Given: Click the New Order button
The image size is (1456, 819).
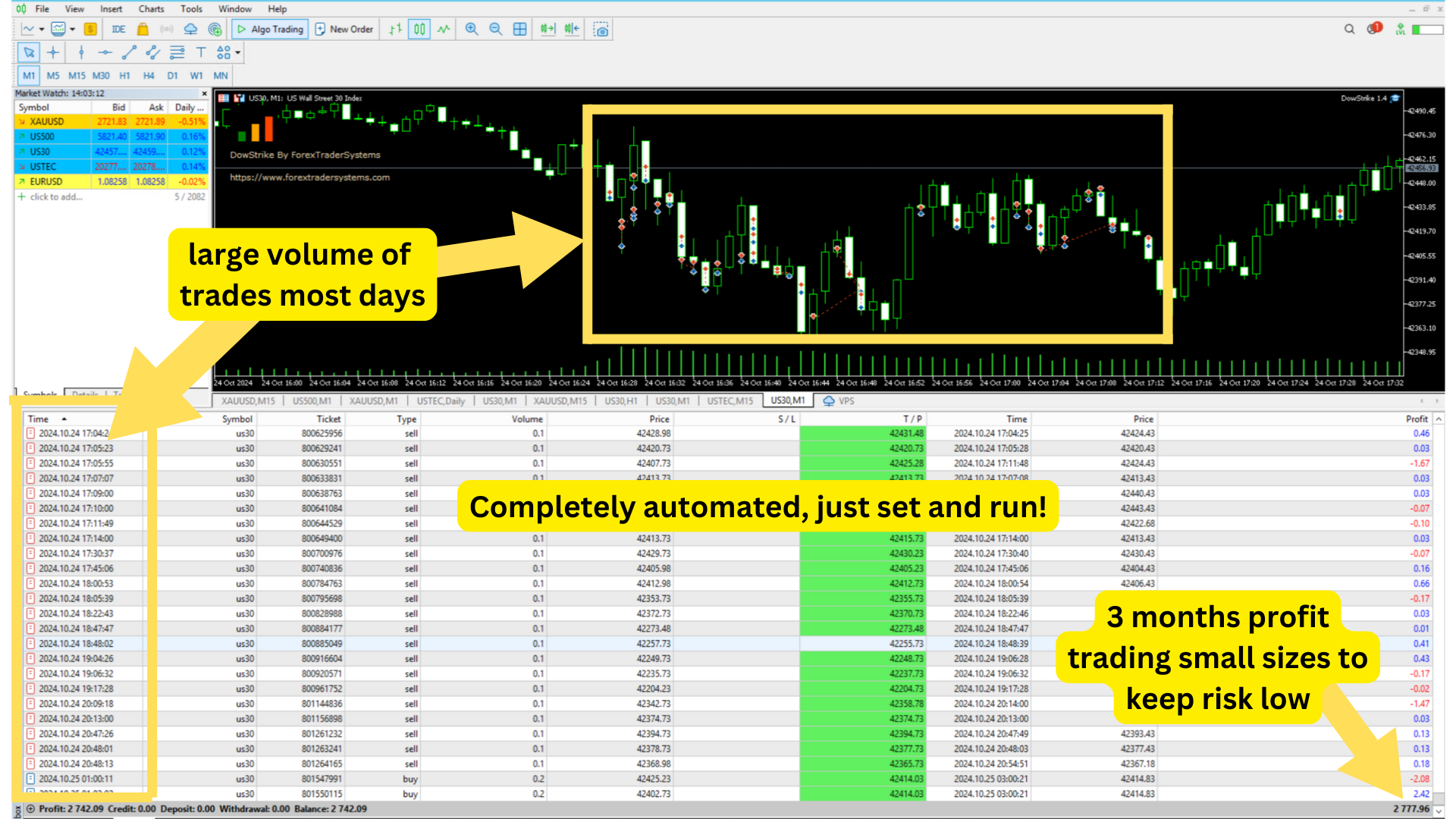Looking at the screenshot, I should coord(344,29).
